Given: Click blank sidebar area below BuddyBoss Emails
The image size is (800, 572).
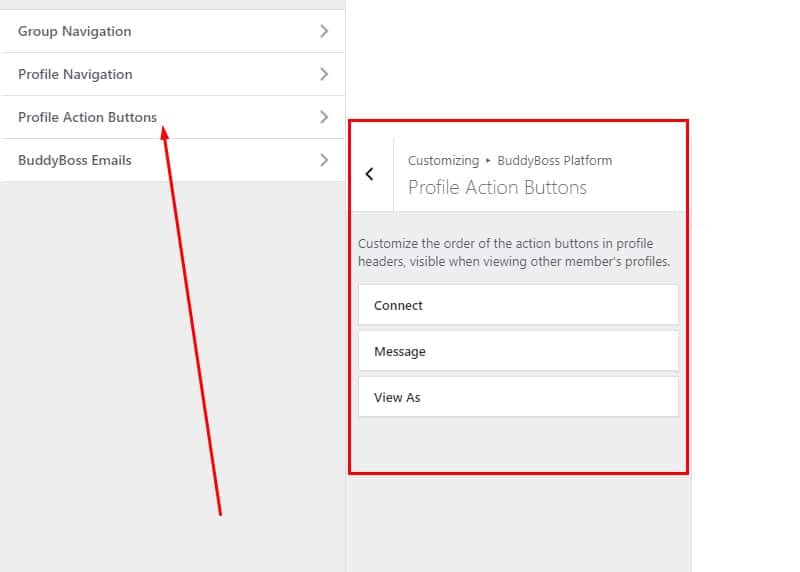Looking at the screenshot, I should (x=172, y=377).
